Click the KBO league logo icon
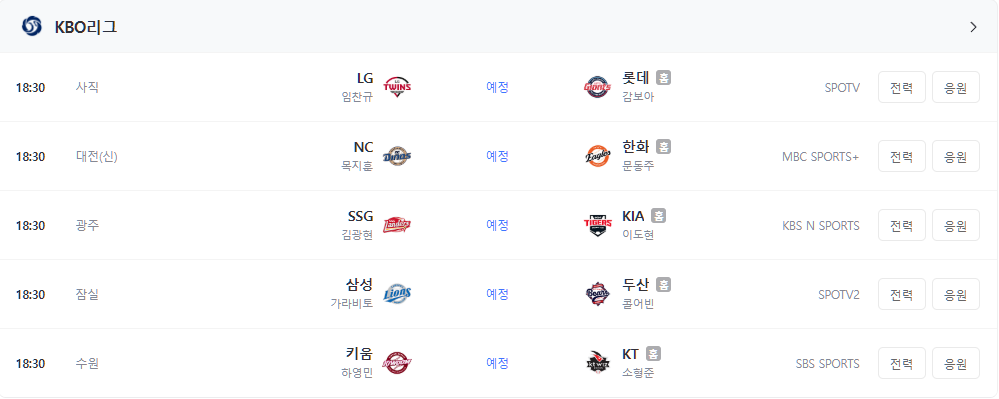This screenshot has height=399, width=999. pos(31,27)
